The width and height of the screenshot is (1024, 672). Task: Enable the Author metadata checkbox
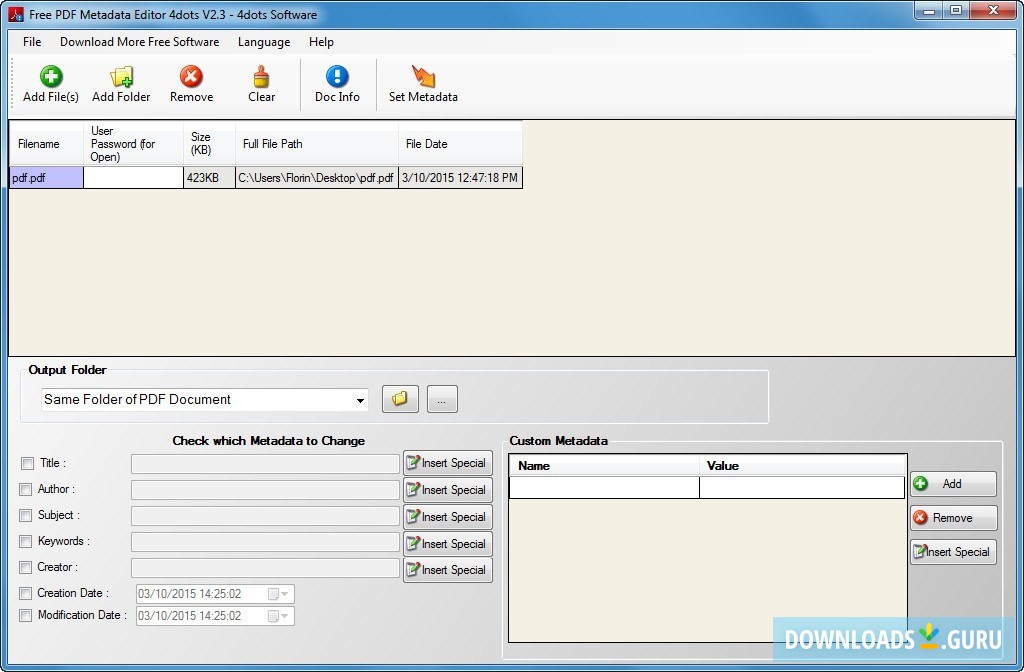click(25, 489)
